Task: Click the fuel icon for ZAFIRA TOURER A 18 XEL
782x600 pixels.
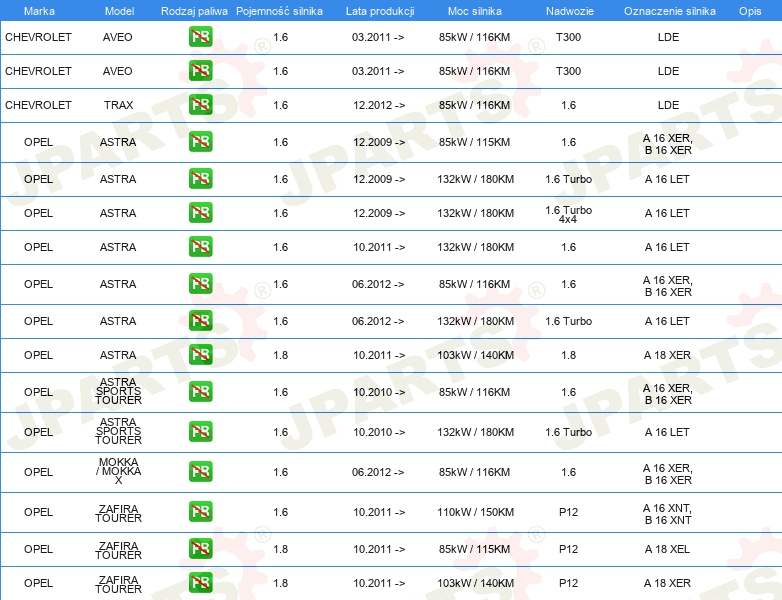Action: click(200, 549)
